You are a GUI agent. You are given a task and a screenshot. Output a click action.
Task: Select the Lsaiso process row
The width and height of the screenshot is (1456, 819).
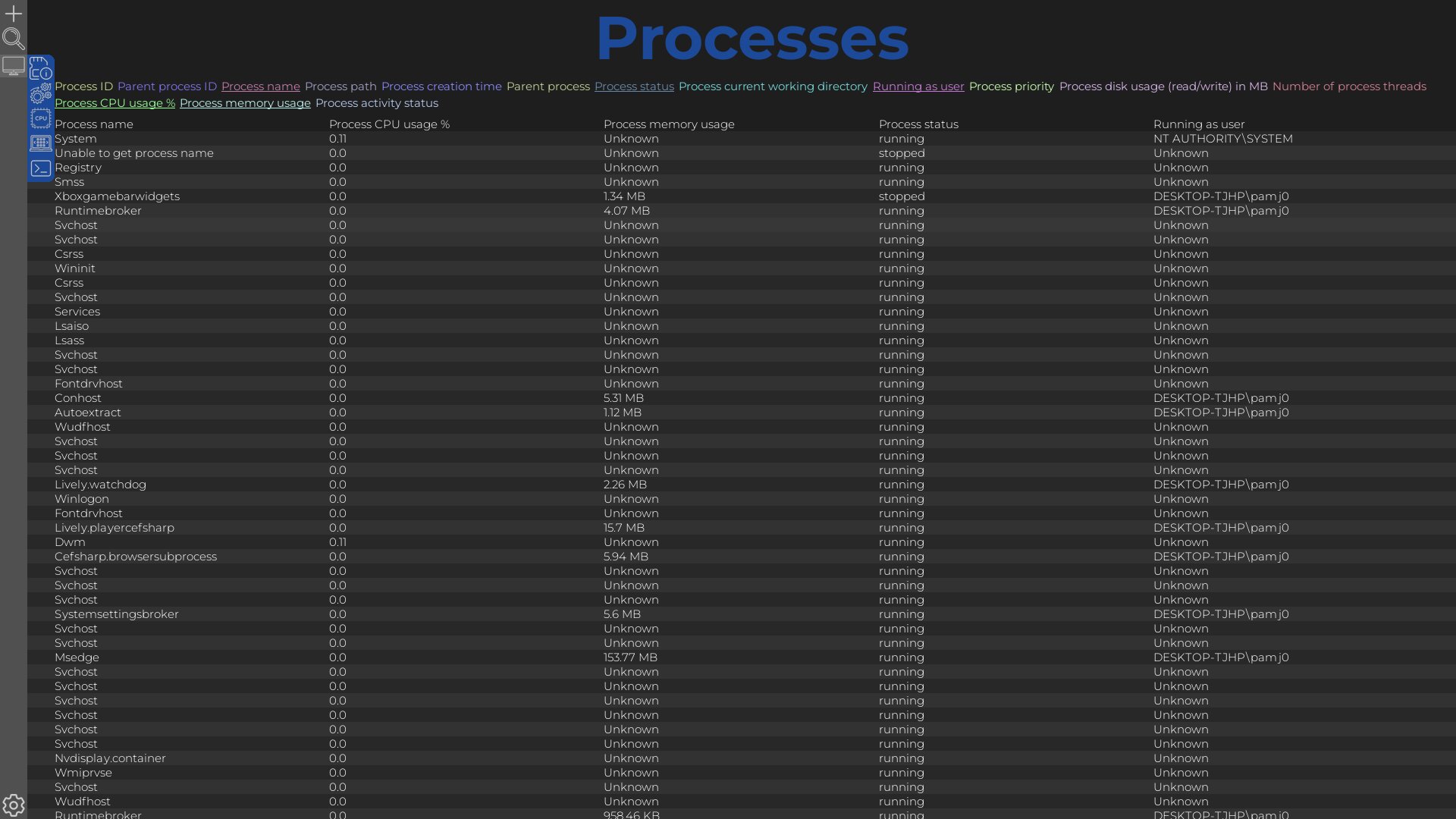coord(742,326)
